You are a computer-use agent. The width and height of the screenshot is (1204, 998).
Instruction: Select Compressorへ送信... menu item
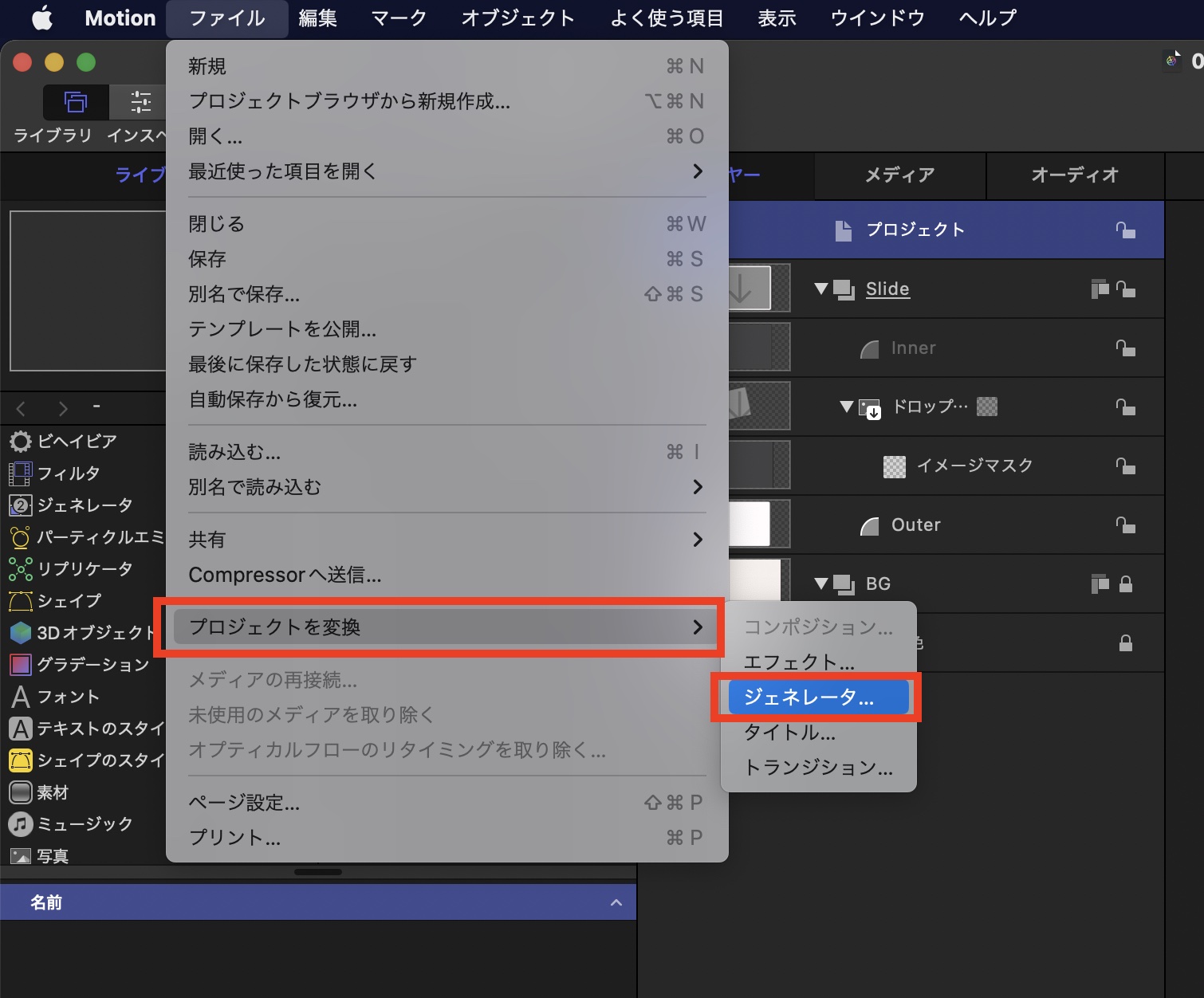447,575
